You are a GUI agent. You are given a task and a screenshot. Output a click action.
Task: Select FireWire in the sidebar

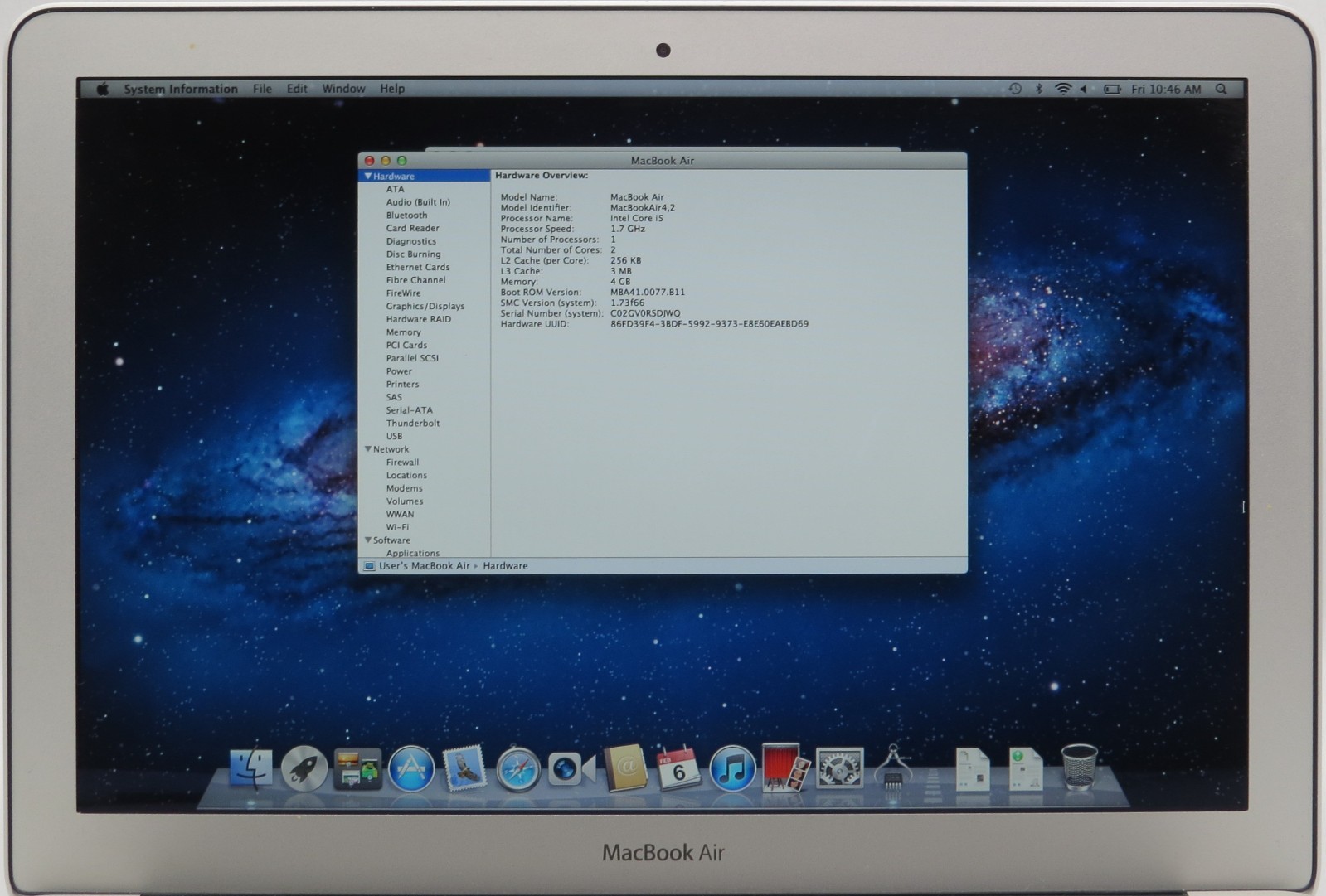click(403, 293)
